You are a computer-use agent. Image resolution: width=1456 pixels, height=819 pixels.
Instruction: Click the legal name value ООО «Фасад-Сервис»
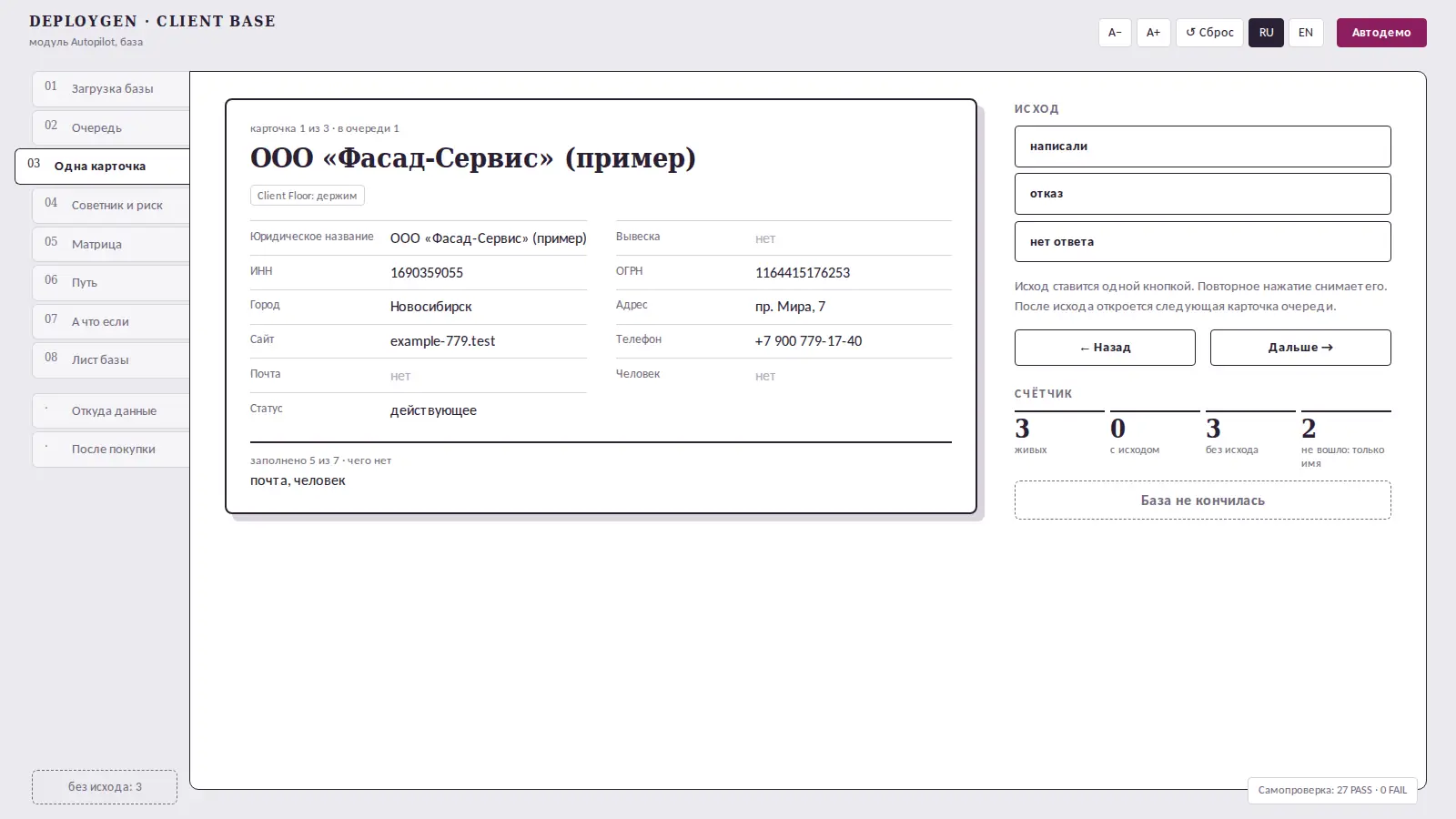click(489, 238)
